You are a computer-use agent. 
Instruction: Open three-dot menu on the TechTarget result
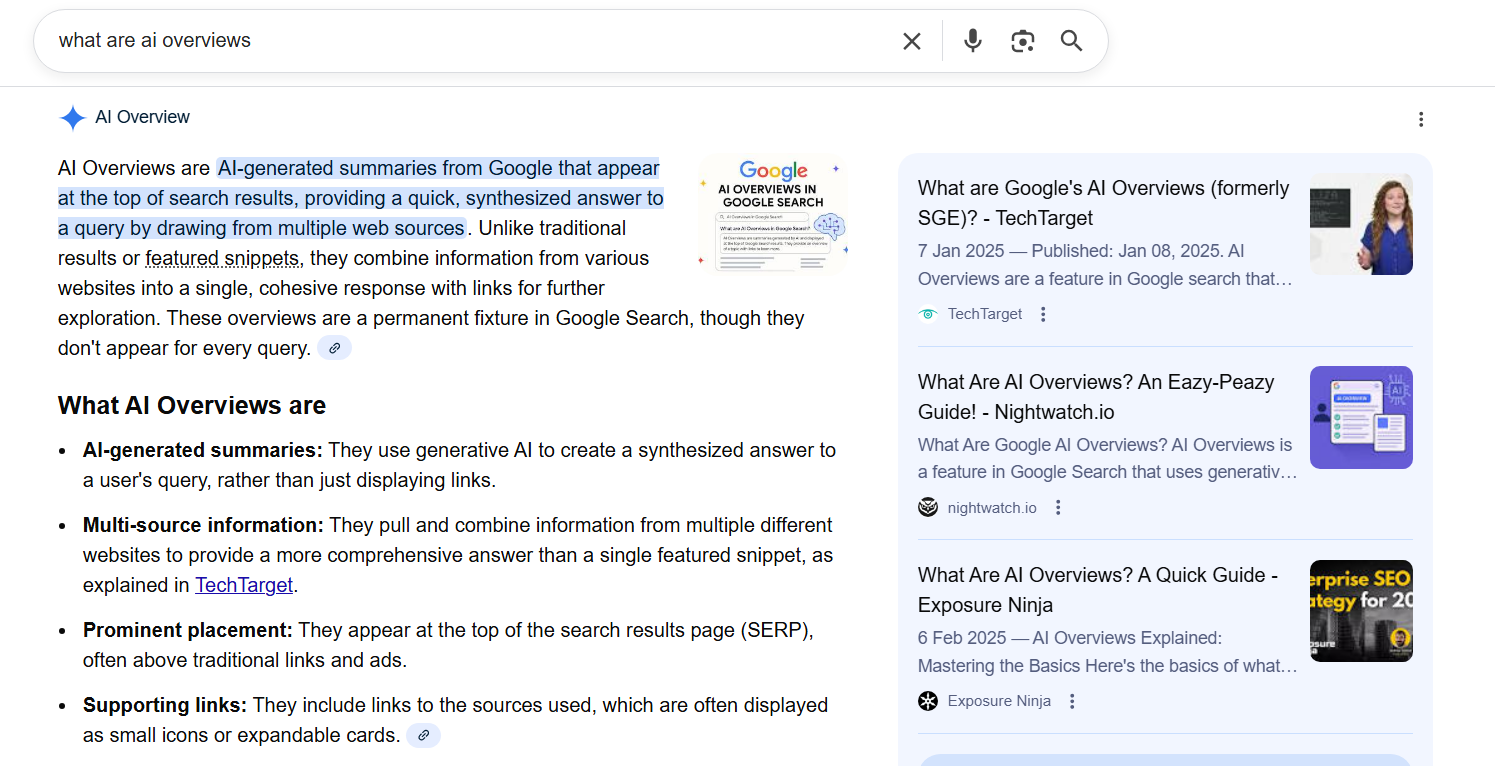click(x=1043, y=313)
